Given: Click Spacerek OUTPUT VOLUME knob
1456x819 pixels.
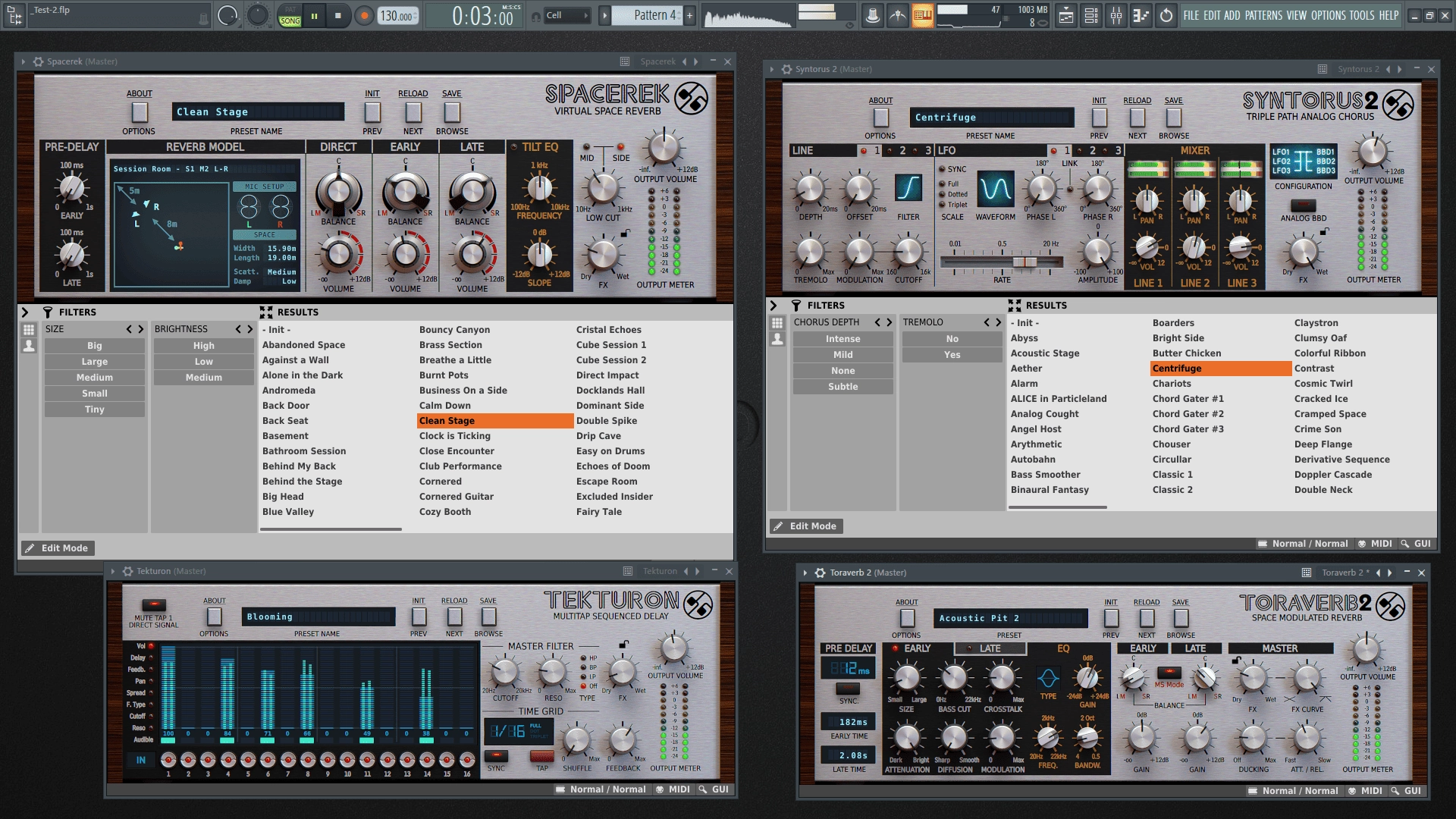Looking at the screenshot, I should click(x=664, y=148).
